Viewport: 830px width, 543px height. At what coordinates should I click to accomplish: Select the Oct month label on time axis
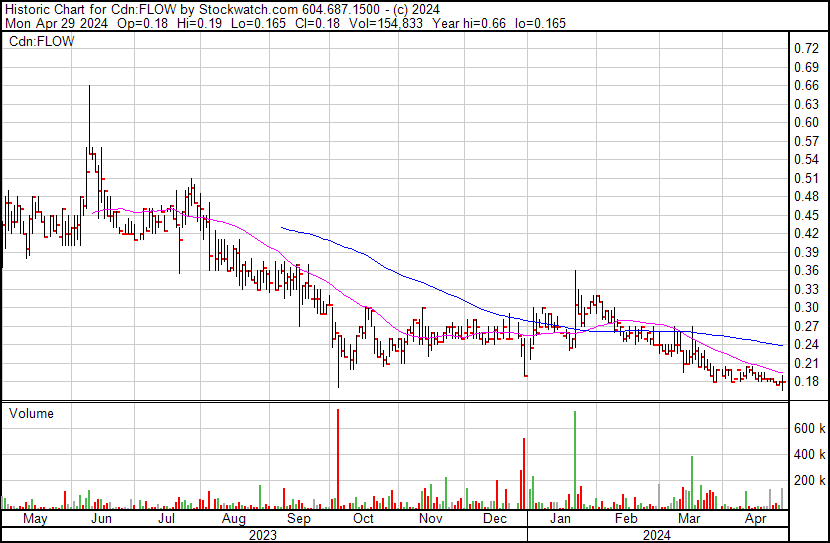pos(363,520)
